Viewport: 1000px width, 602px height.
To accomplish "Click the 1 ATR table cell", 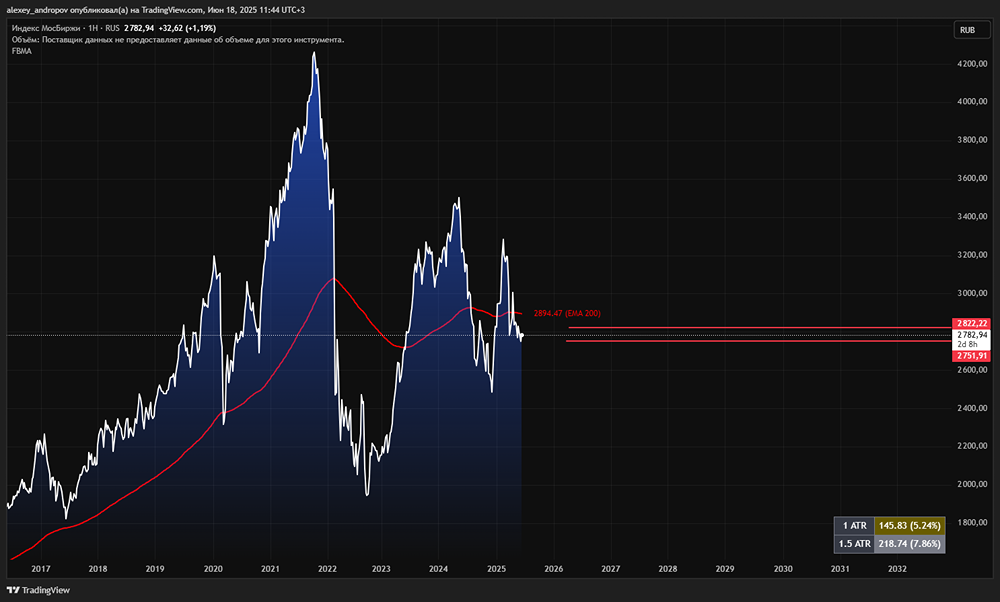I will 855,525.
